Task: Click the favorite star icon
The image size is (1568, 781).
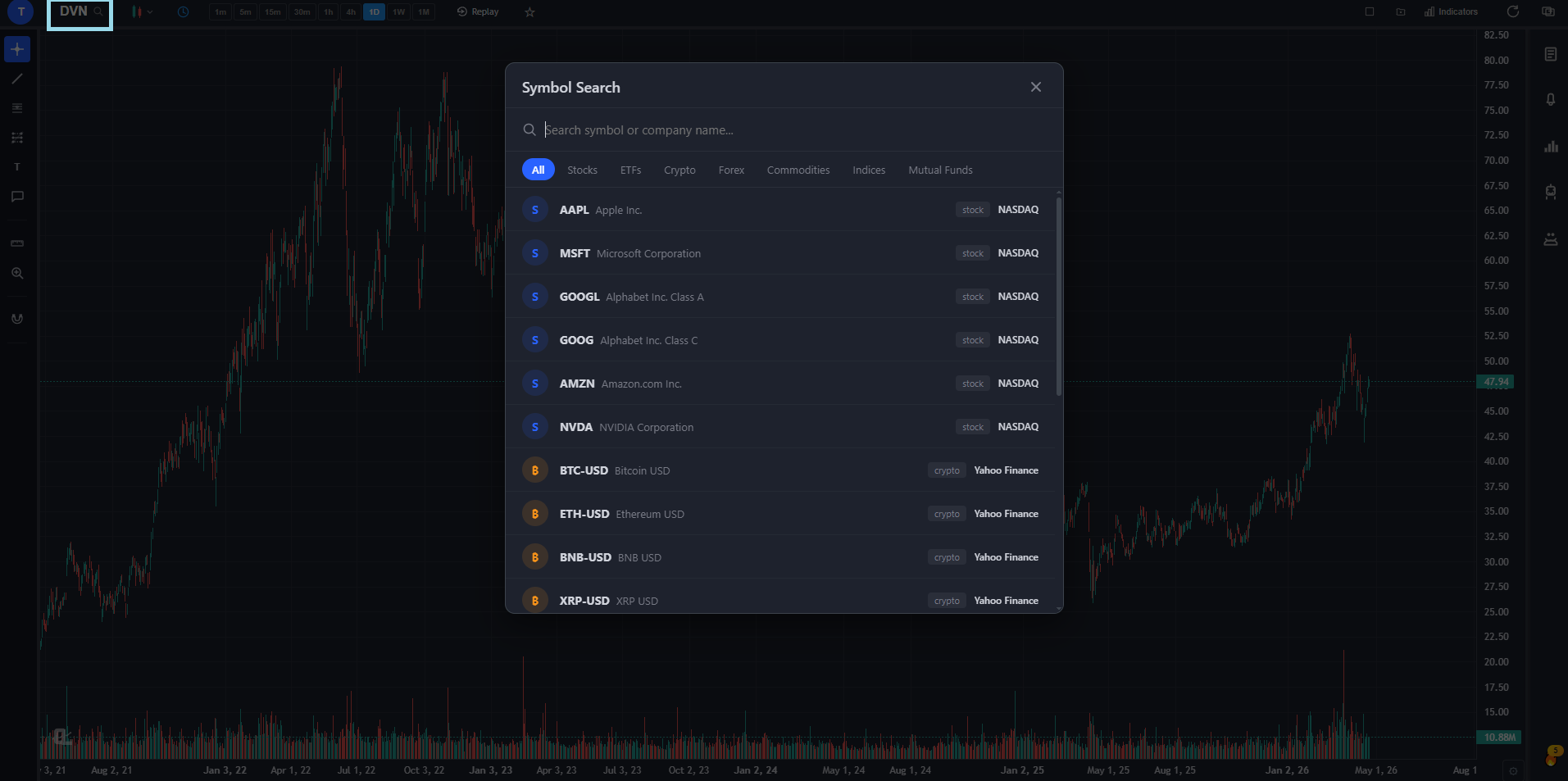Action: coord(529,12)
